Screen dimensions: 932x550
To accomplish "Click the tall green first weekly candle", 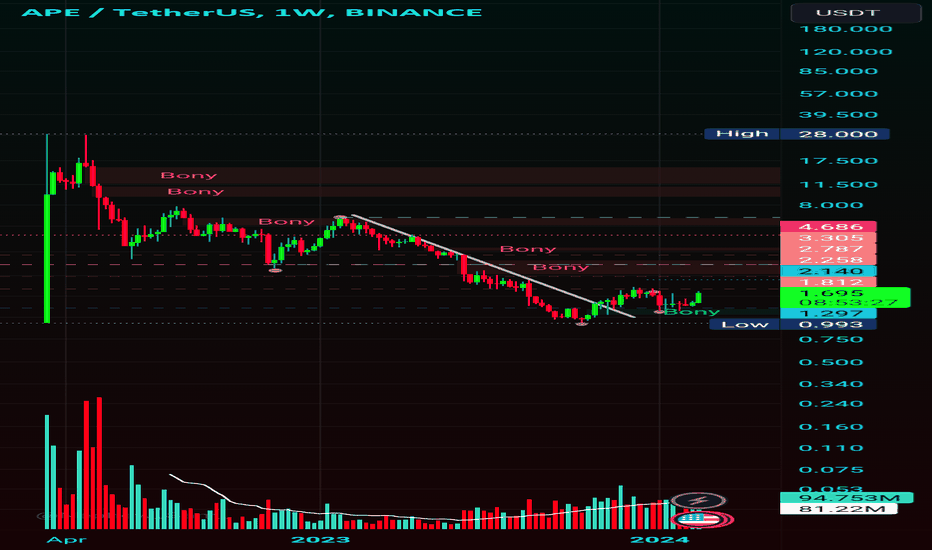I will (x=47, y=258).
